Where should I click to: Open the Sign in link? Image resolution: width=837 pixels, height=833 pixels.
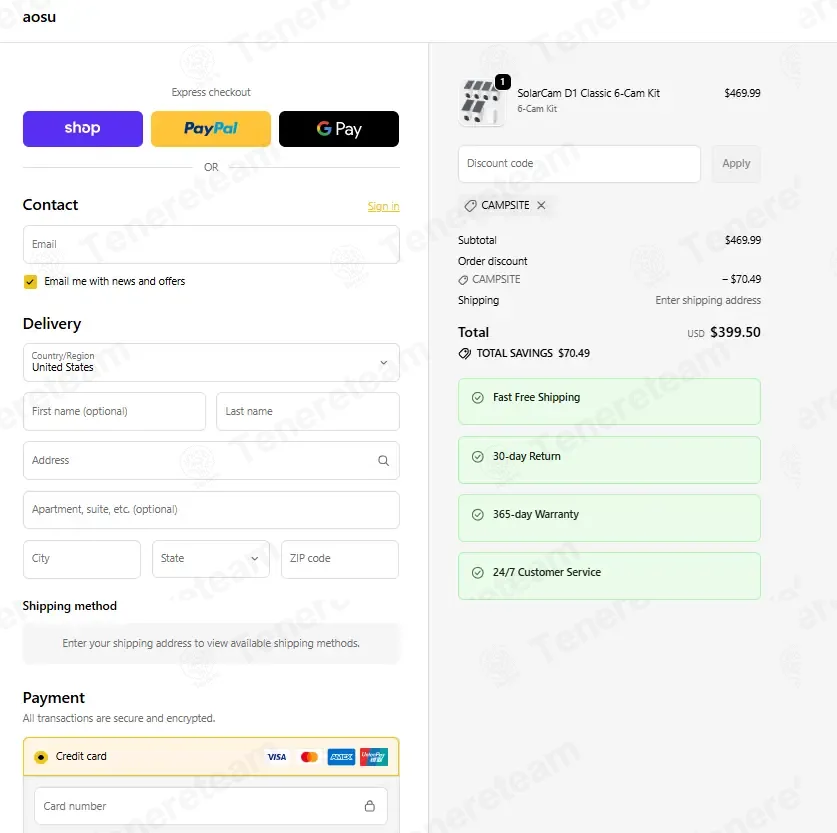pos(383,206)
